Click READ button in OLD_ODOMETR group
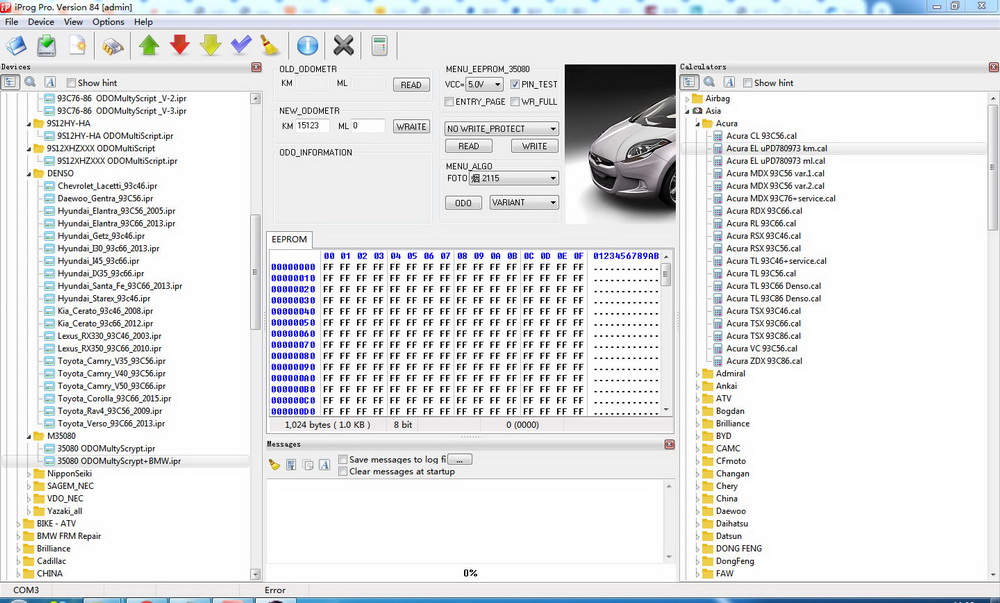Screen dimensions: 1000x603 [411, 85]
